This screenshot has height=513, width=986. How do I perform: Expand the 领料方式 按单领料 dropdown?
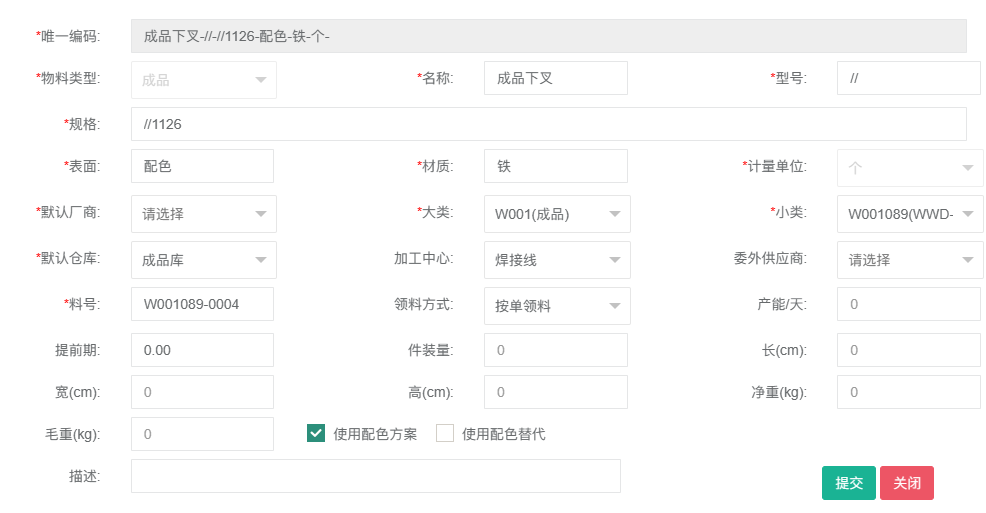tap(556, 305)
